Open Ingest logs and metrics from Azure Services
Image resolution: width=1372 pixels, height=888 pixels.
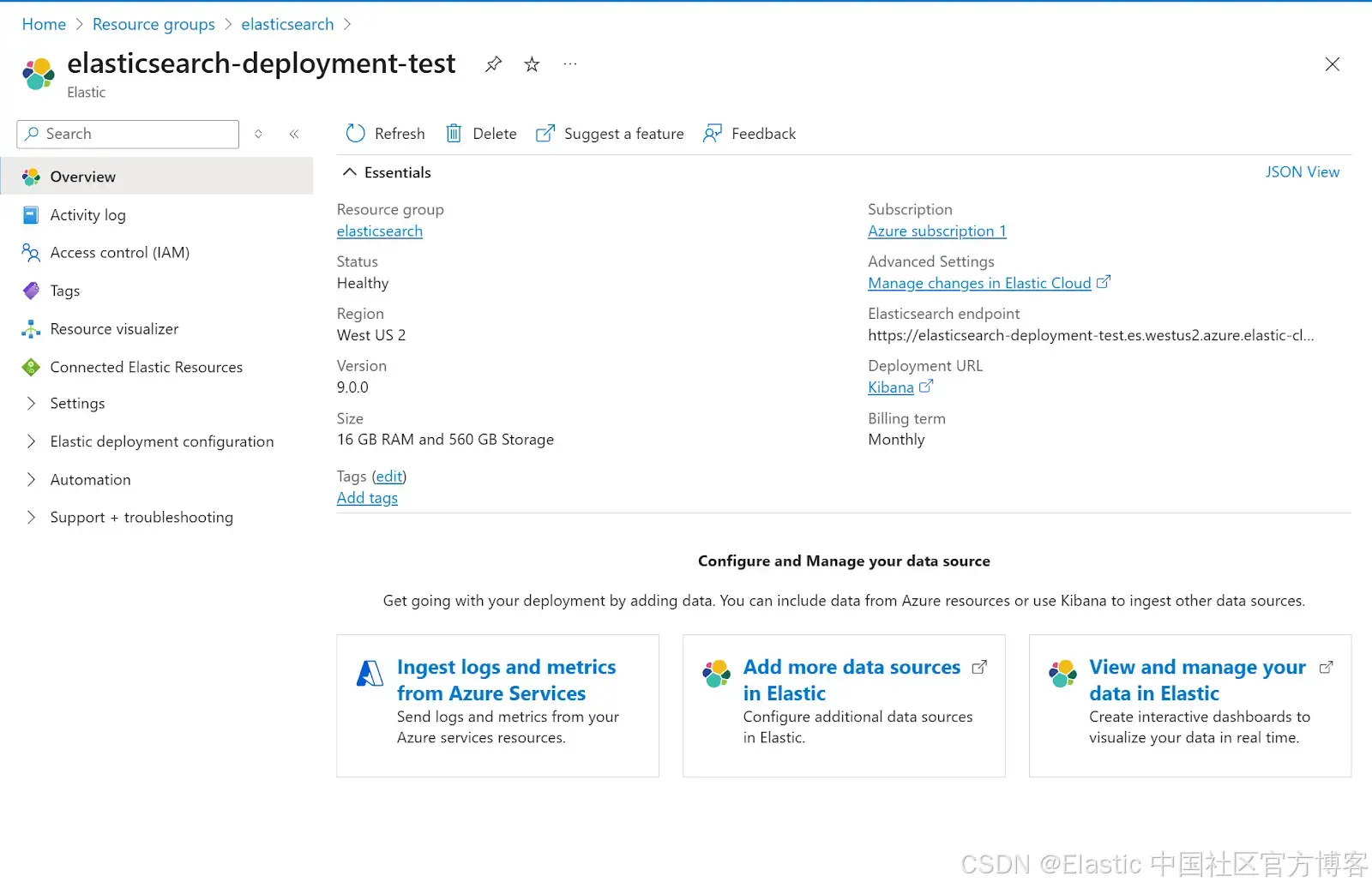(506, 680)
